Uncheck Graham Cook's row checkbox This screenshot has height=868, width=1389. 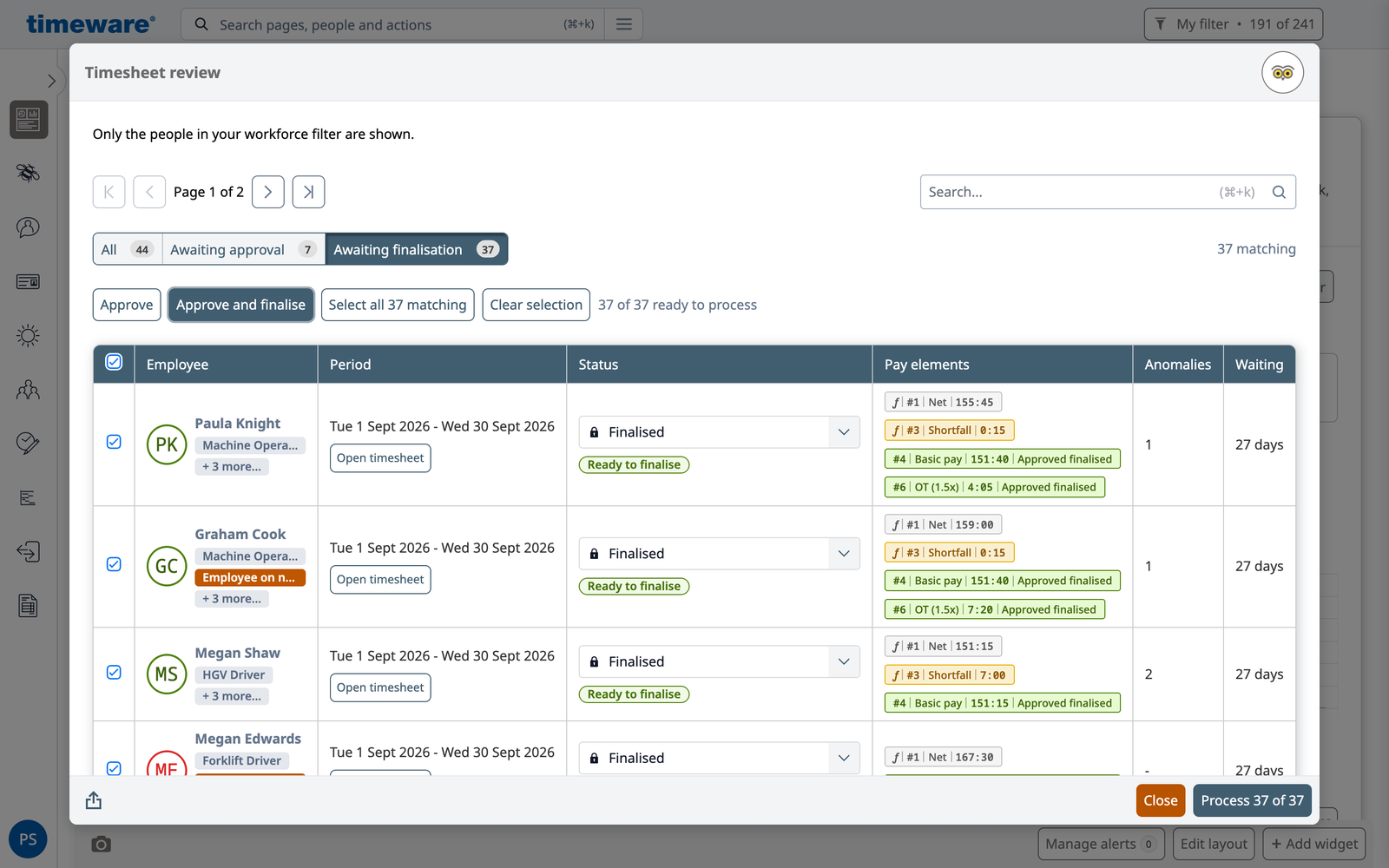pyautogui.click(x=114, y=564)
